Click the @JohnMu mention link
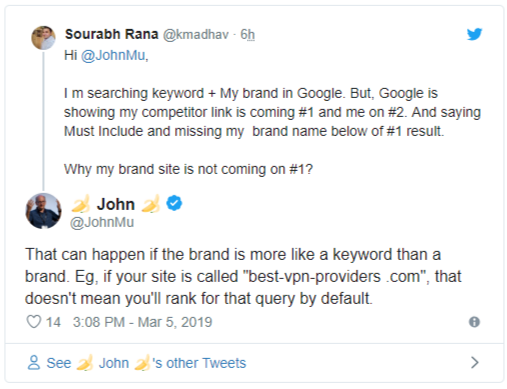Viewport: 507px width, 389px height. click(x=113, y=55)
